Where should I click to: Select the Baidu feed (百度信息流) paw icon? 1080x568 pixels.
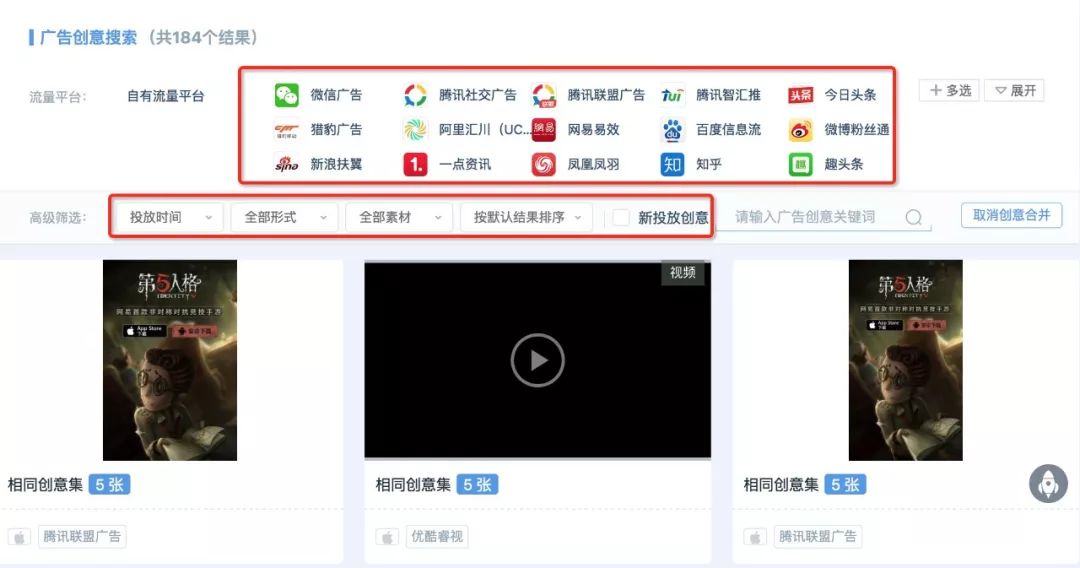point(672,129)
